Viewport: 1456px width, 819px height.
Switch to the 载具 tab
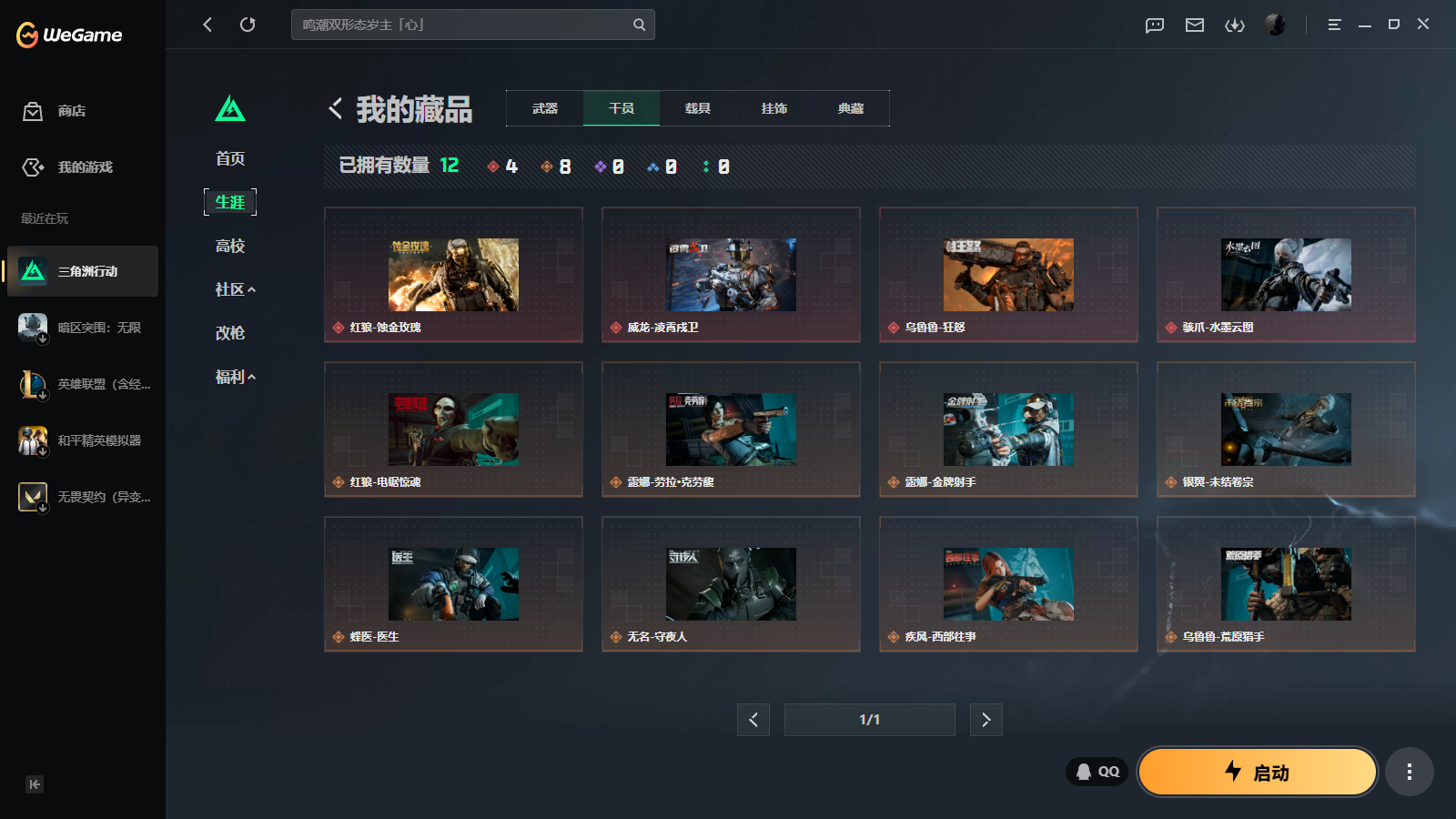[698, 108]
